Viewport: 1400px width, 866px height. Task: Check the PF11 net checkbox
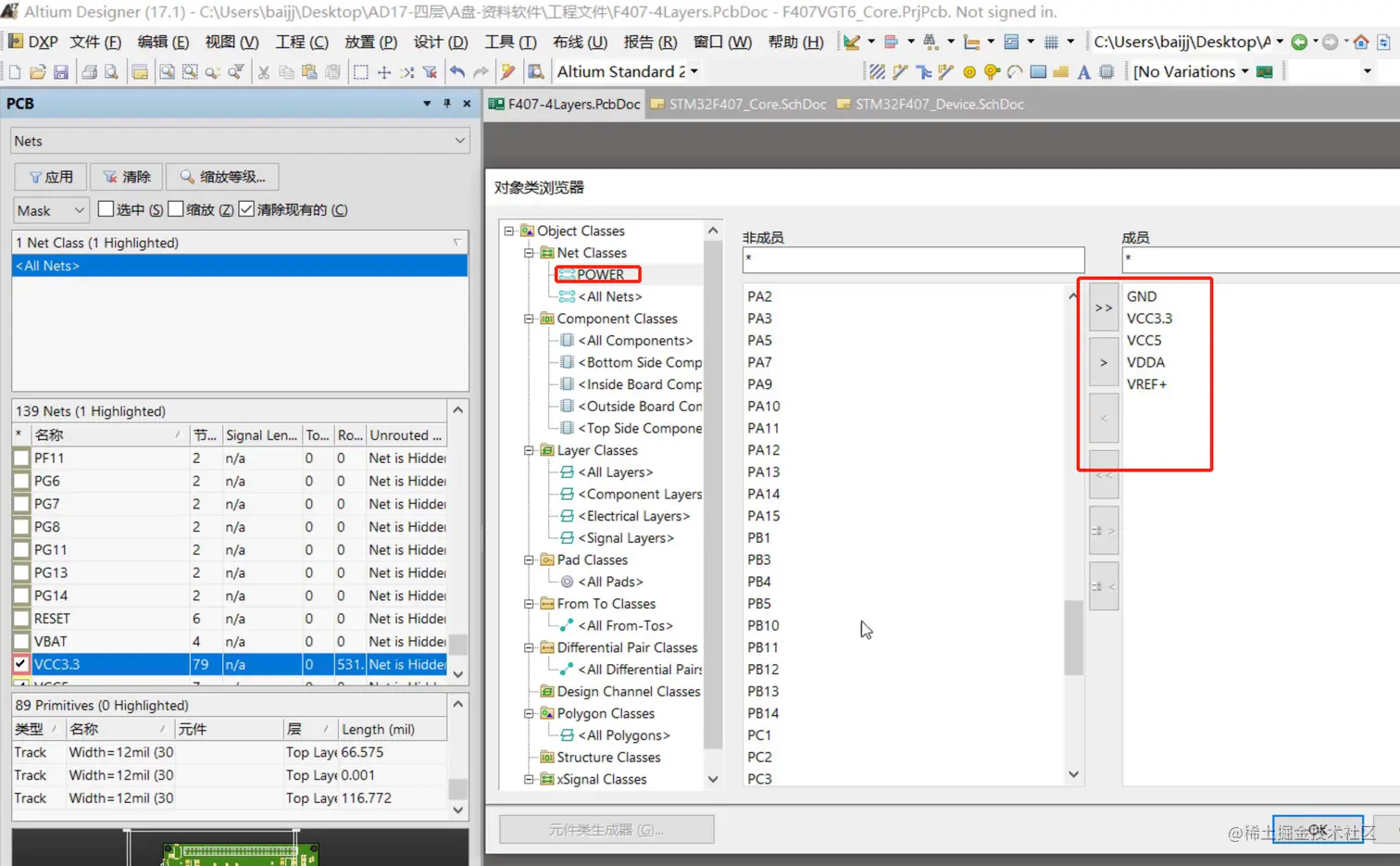coord(21,458)
